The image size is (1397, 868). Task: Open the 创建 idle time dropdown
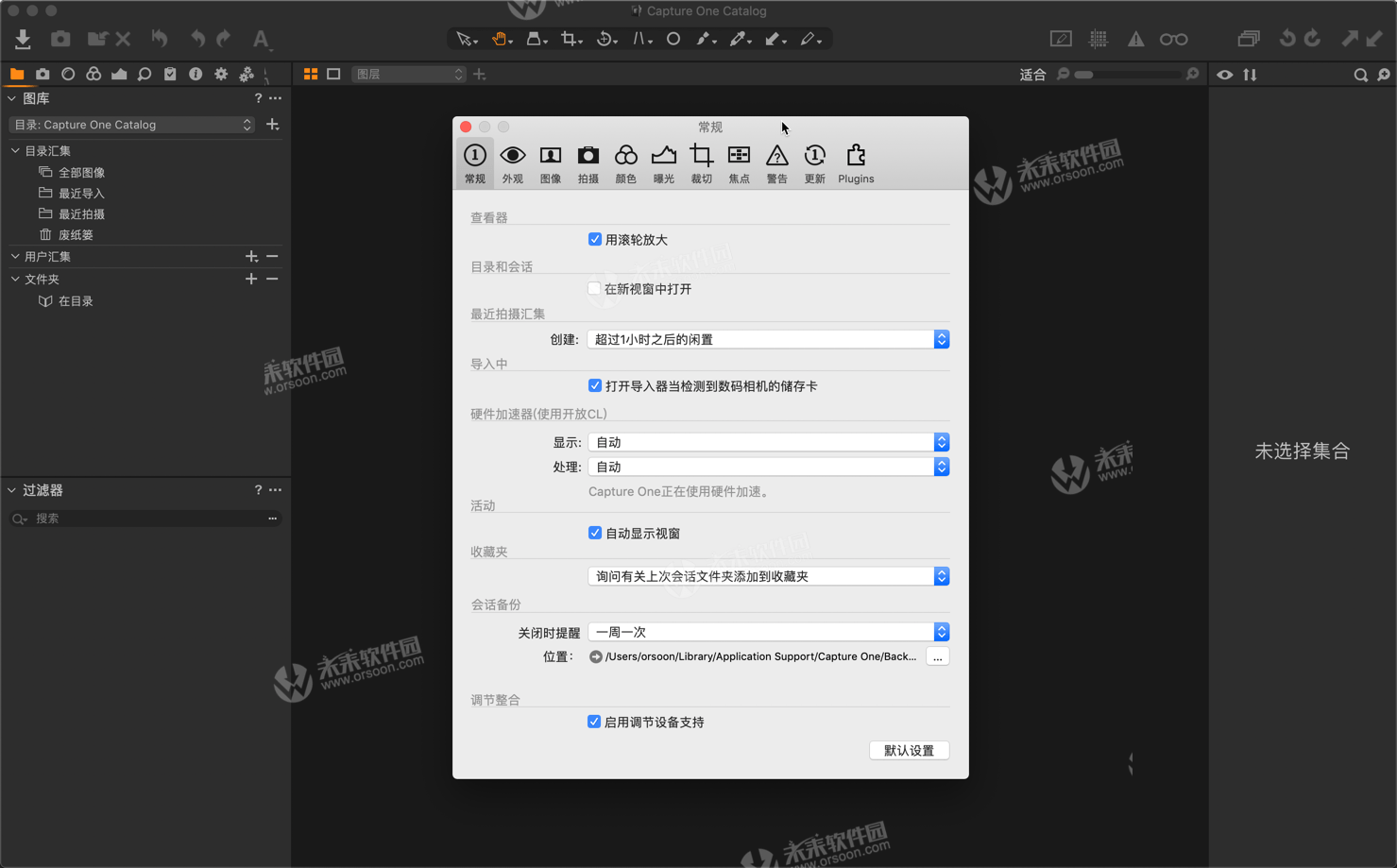tap(768, 339)
